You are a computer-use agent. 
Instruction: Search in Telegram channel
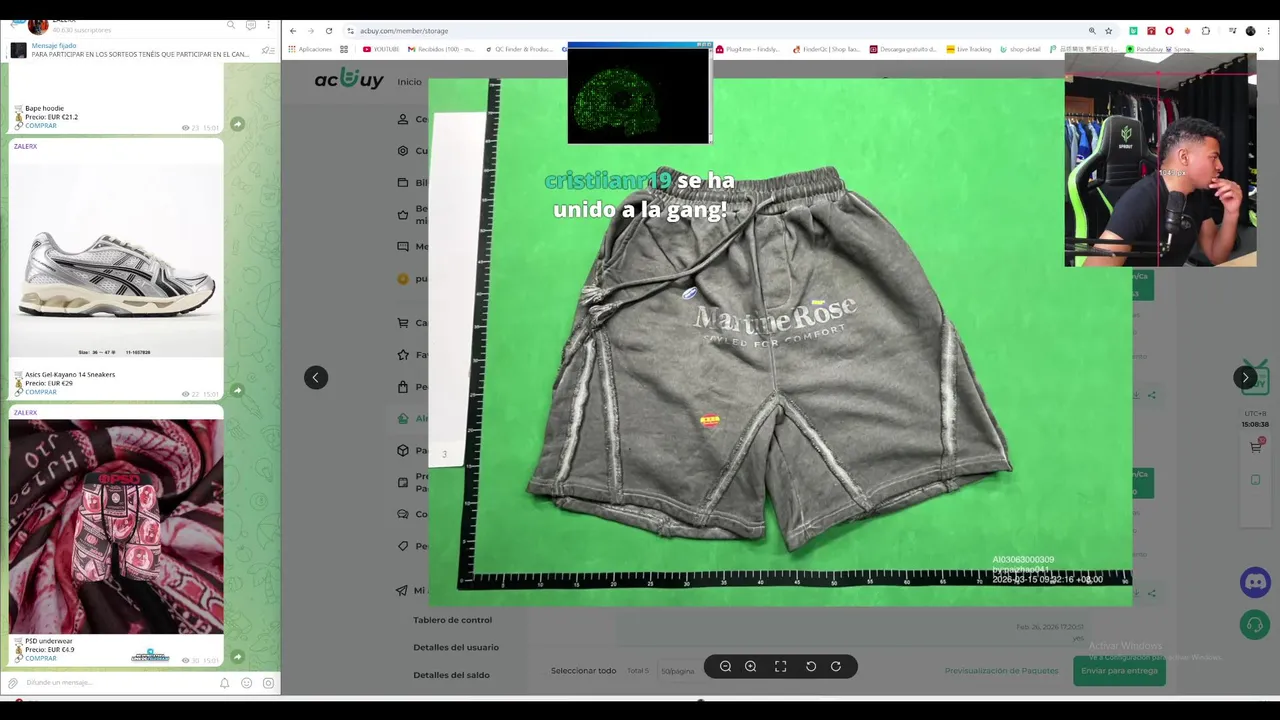[231, 25]
